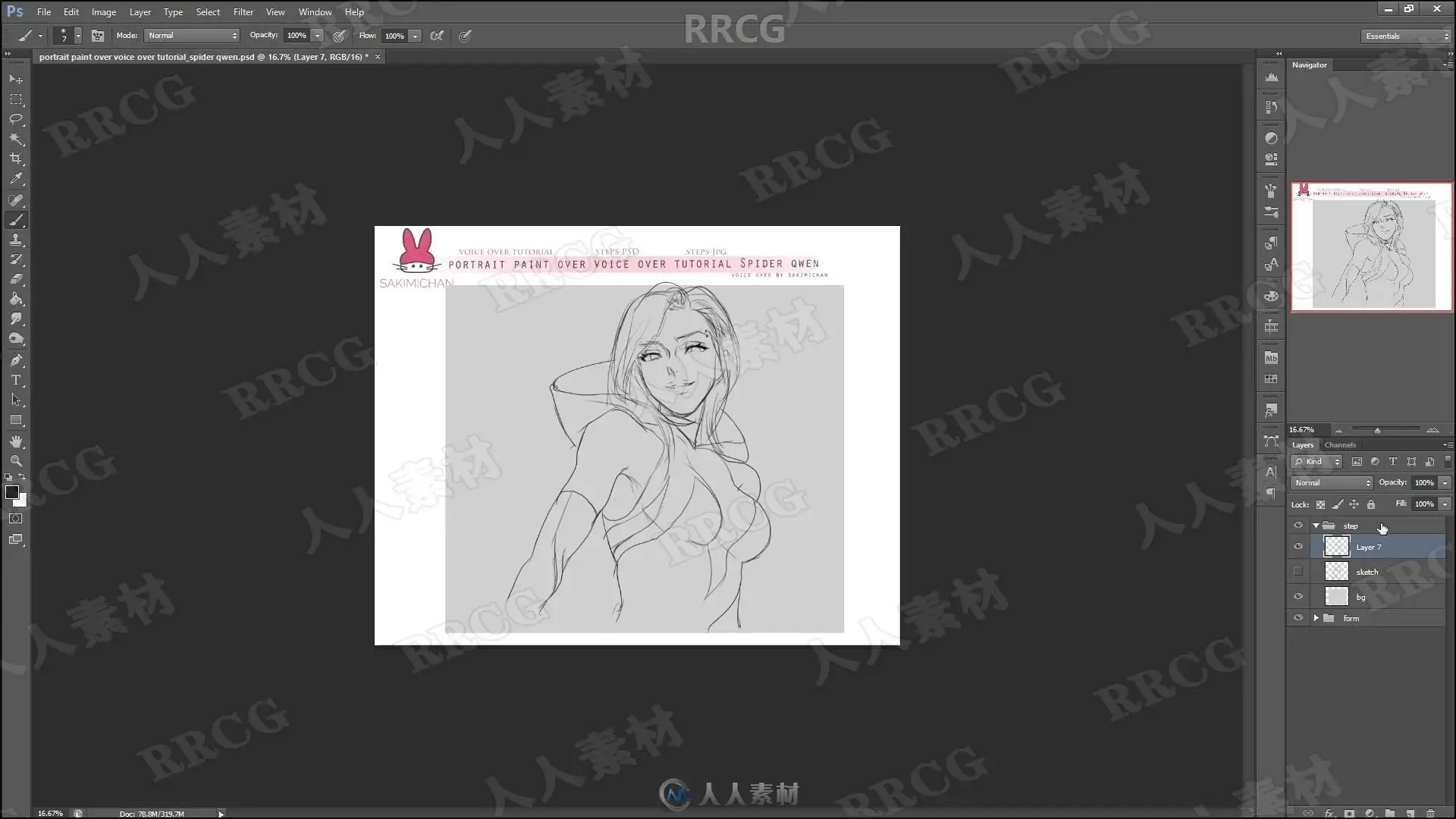Collapse the step layer group

(x=1316, y=526)
